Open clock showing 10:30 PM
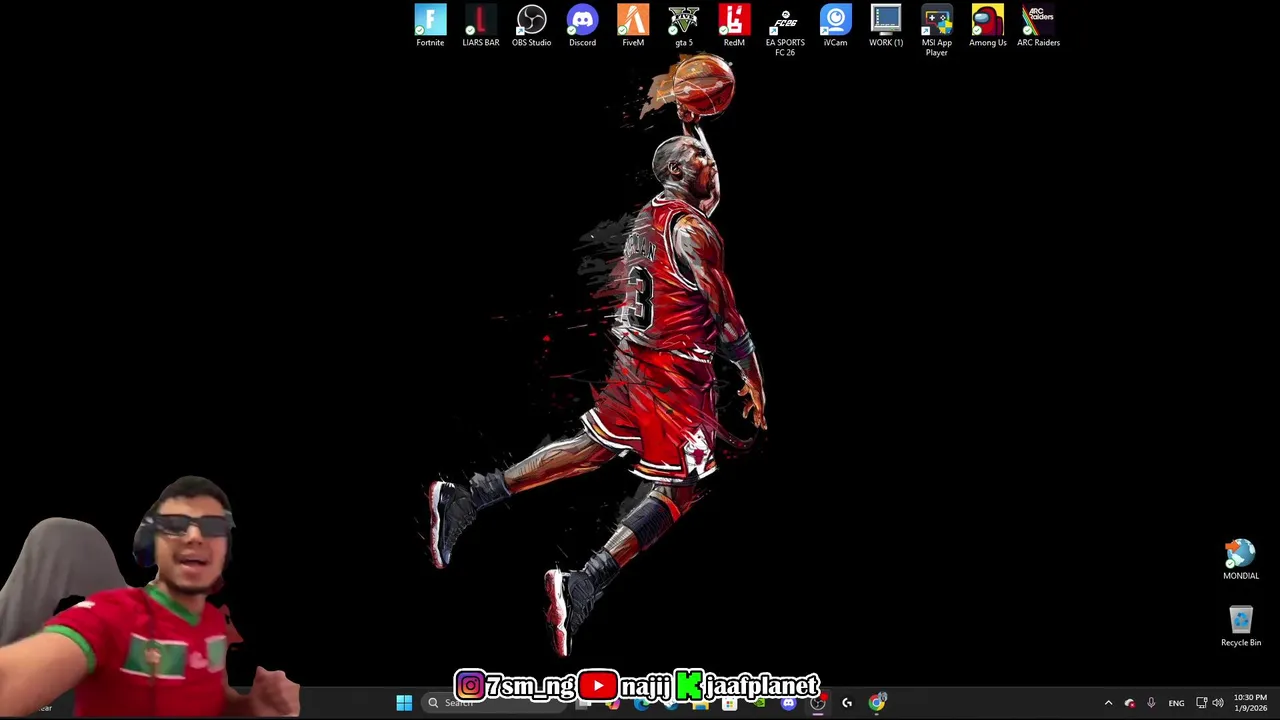Image resolution: width=1280 pixels, height=720 pixels. tap(1250, 703)
